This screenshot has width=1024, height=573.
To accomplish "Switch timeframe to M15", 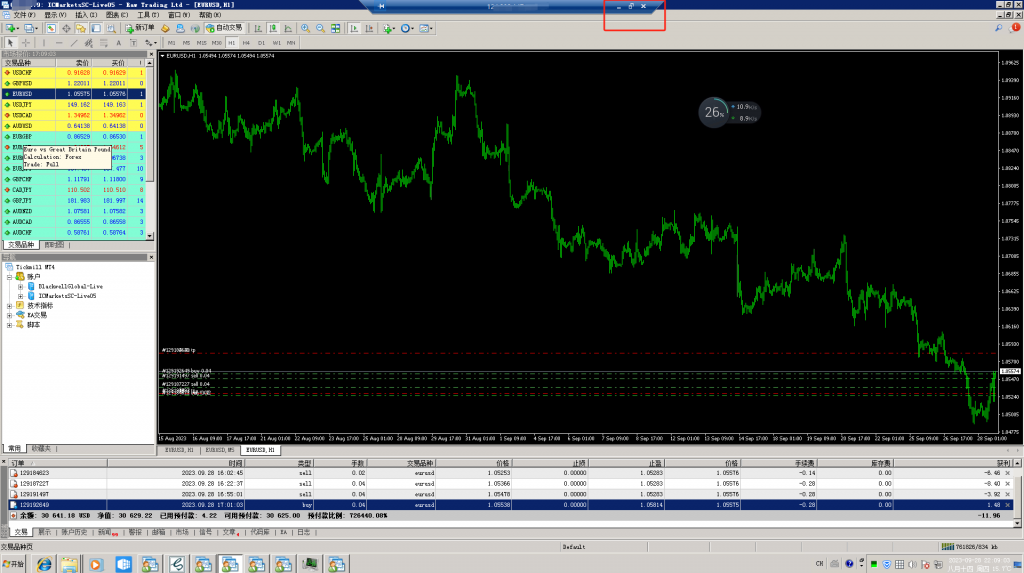I will (x=201, y=42).
